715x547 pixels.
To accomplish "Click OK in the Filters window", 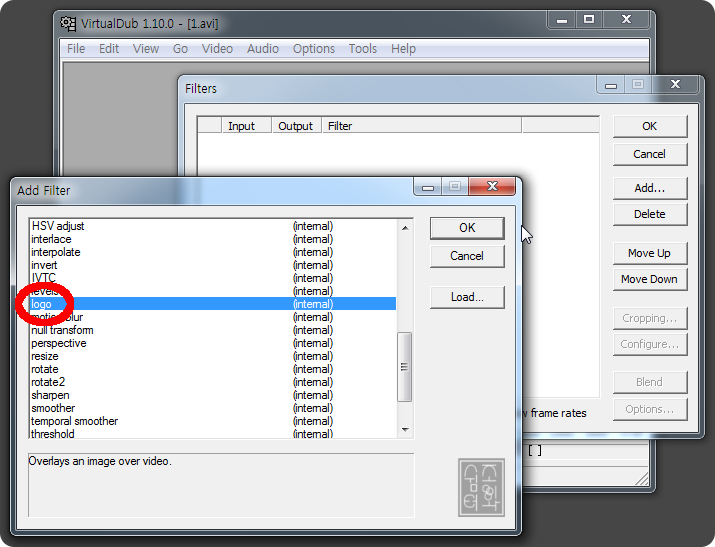I will click(x=650, y=126).
